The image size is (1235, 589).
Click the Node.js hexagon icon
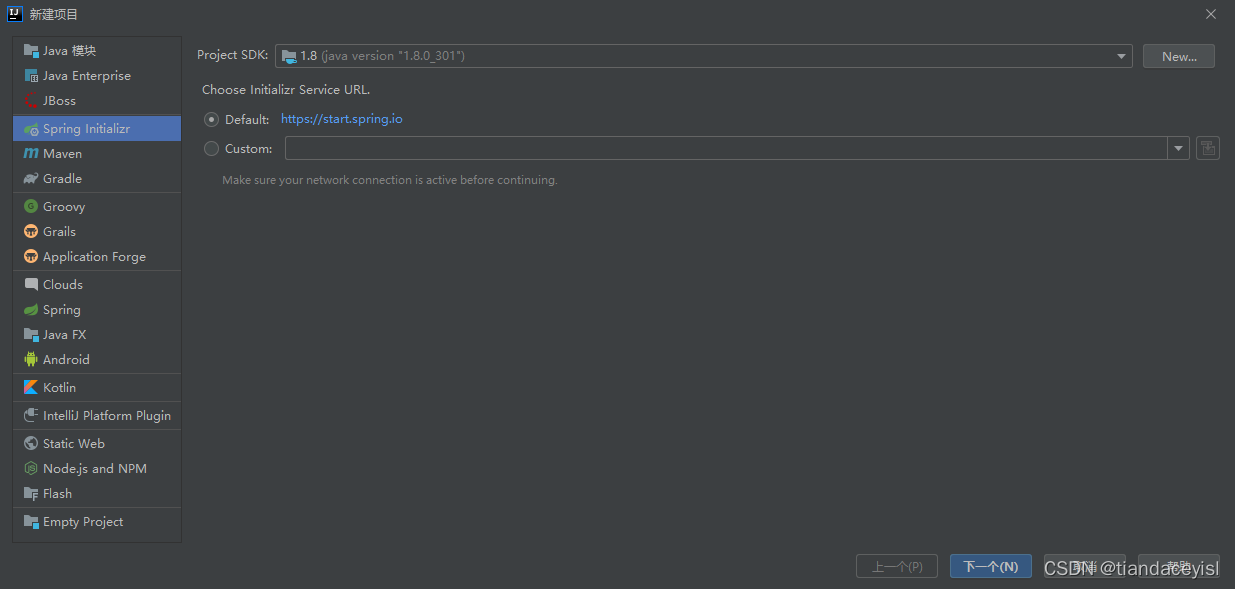point(31,469)
